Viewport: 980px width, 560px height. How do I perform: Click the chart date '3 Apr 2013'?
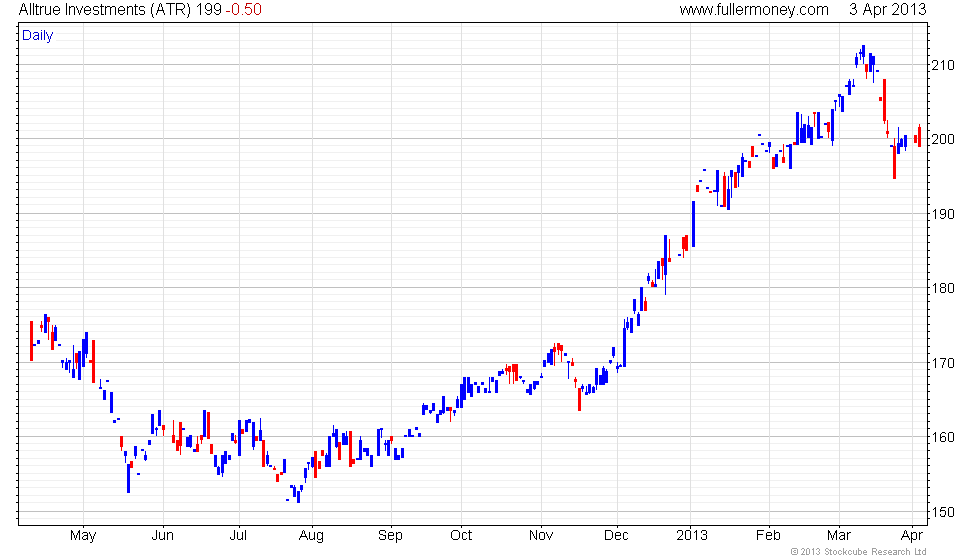pos(888,10)
